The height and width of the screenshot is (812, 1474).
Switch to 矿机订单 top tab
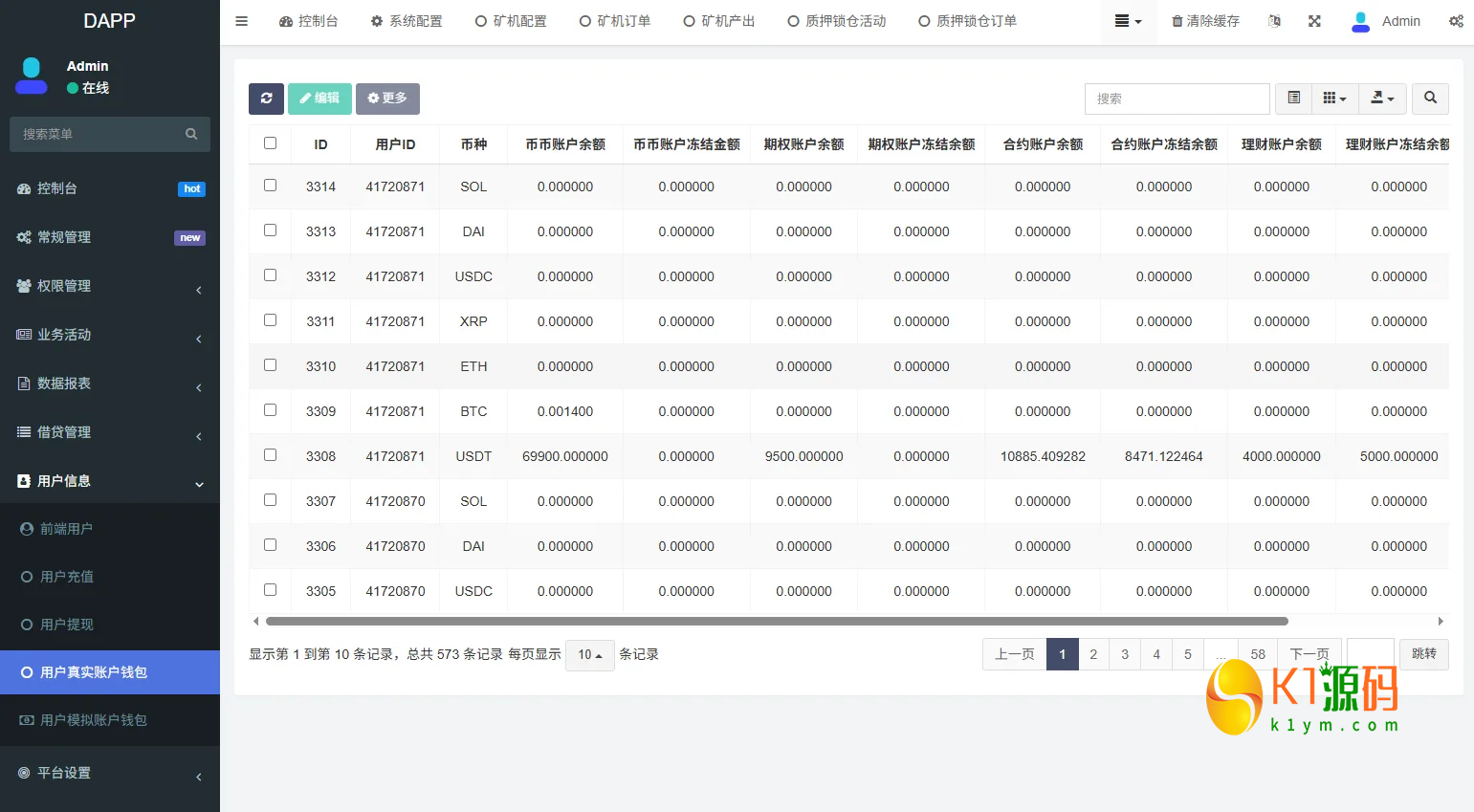615,21
